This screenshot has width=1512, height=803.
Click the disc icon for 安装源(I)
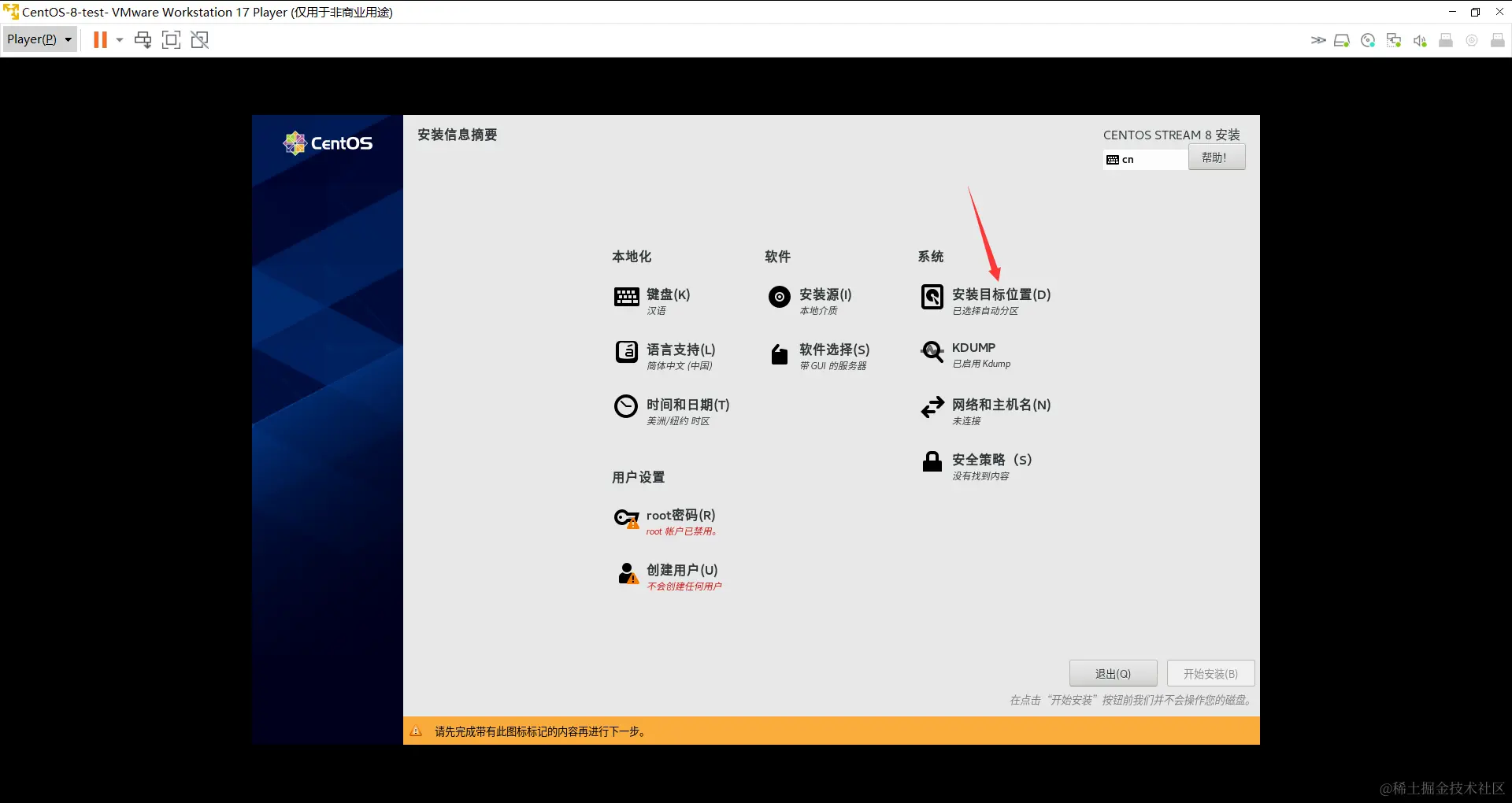pyautogui.click(x=780, y=297)
